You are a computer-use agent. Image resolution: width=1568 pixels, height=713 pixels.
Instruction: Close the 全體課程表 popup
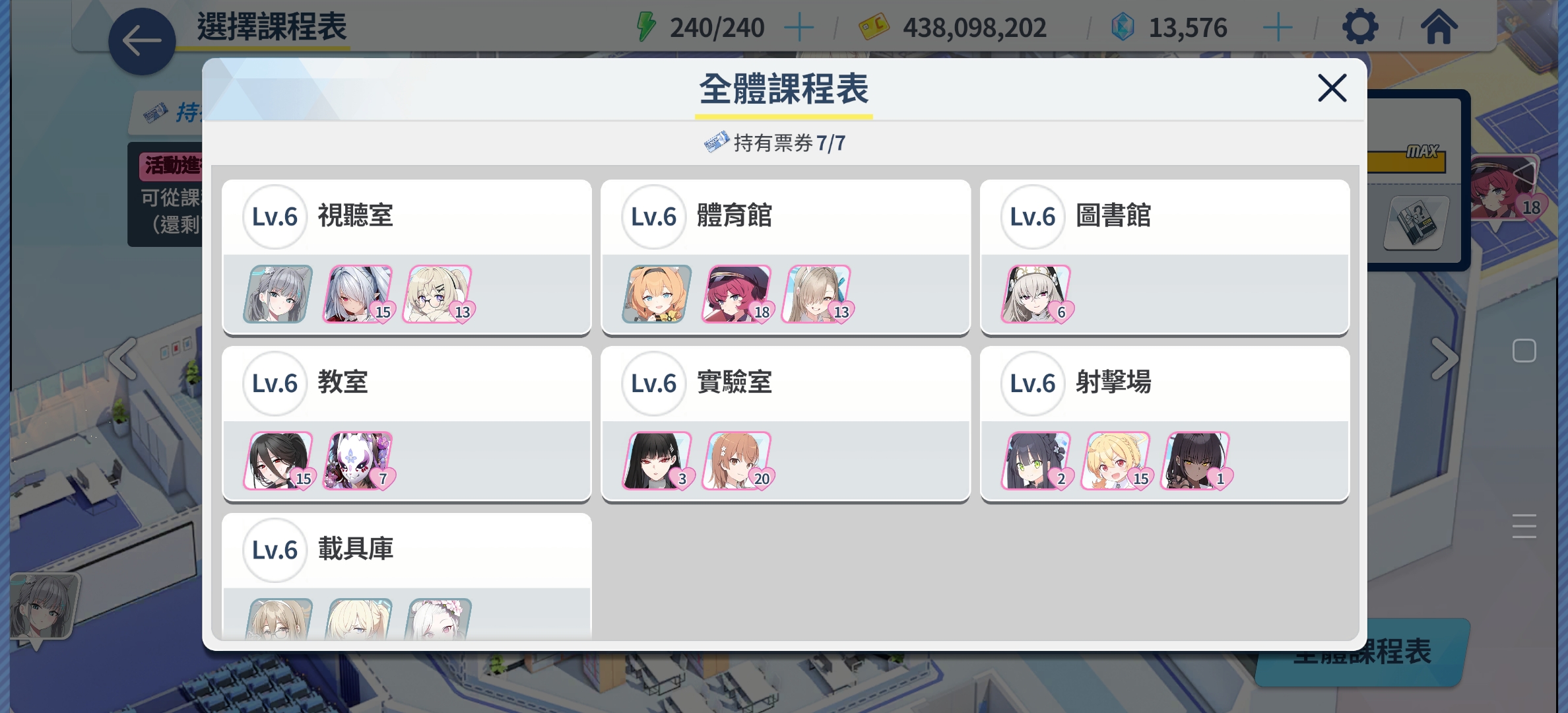click(x=1332, y=88)
